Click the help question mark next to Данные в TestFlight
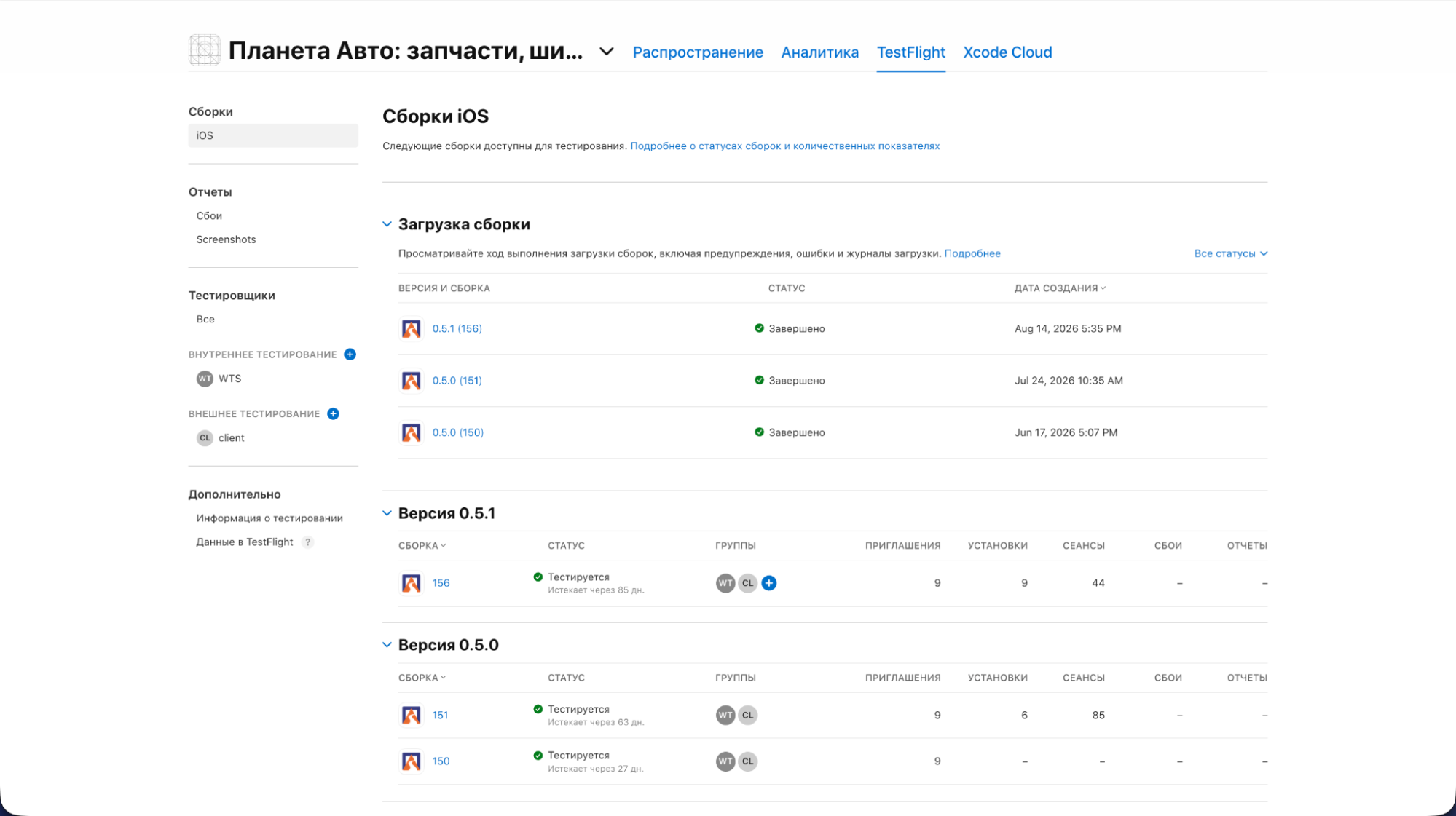Screen dimensions: 1456x816 coord(308,542)
